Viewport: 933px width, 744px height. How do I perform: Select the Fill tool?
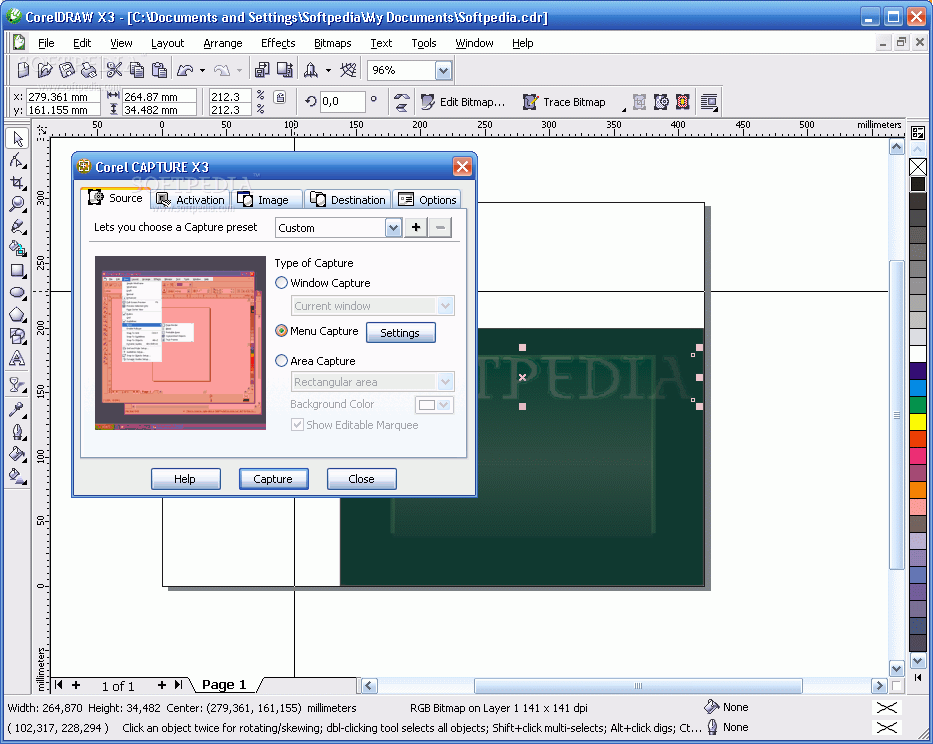17,454
